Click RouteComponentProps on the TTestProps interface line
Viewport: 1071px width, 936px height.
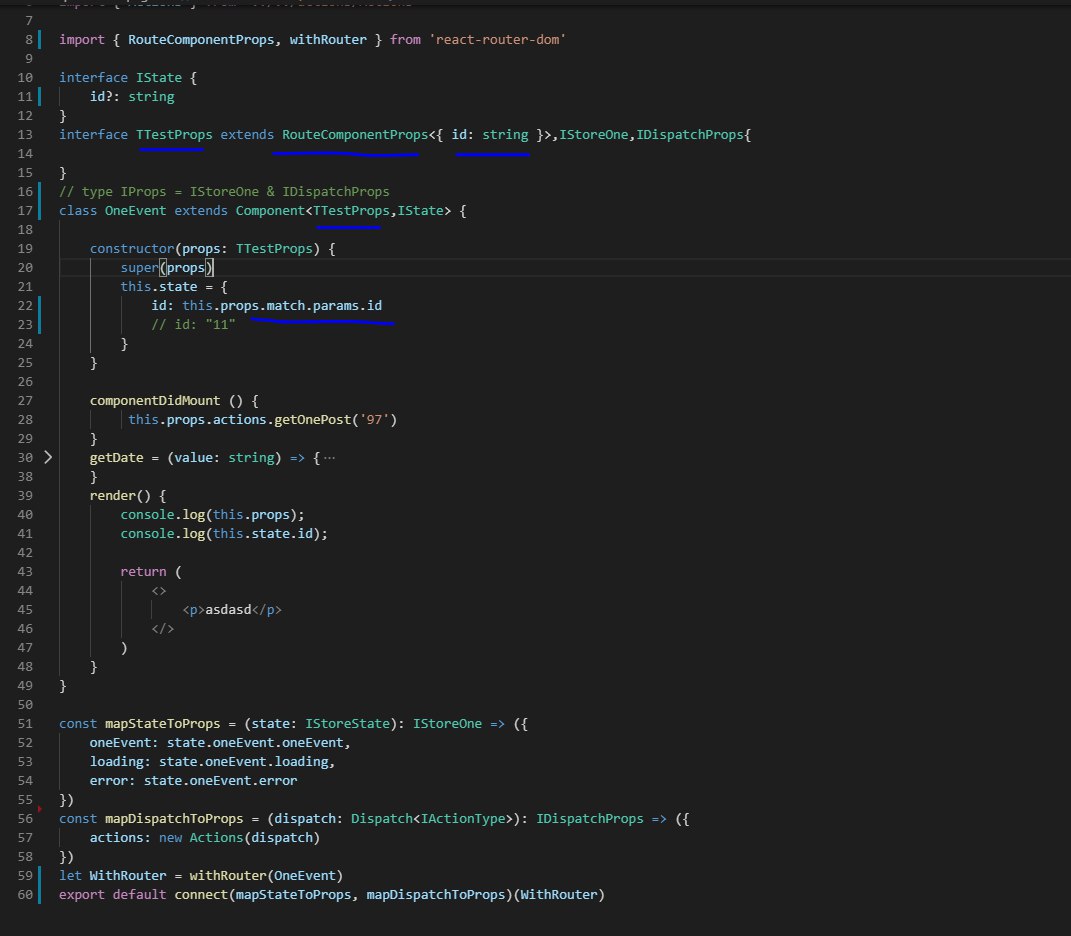click(353, 134)
